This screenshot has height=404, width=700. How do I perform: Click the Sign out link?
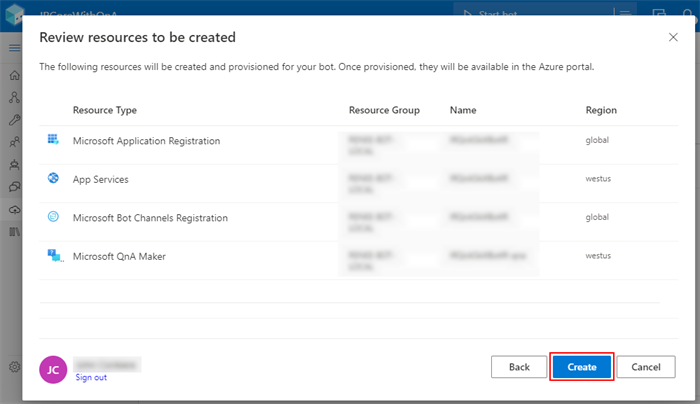coord(91,377)
